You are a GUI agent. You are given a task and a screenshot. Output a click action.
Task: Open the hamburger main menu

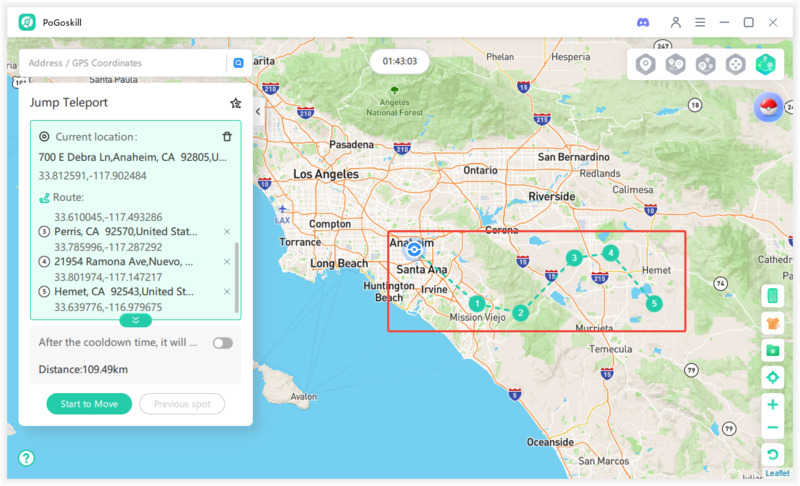[700, 22]
